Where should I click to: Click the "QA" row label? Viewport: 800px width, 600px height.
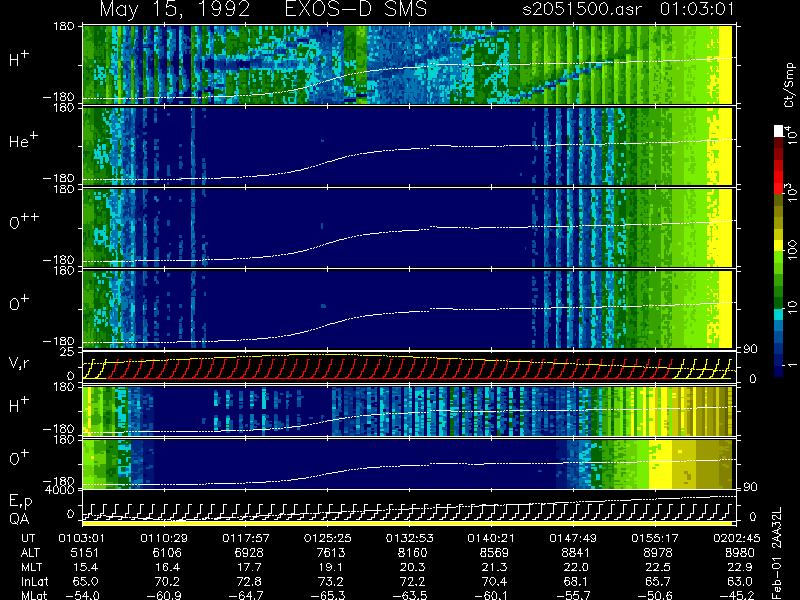pyautogui.click(x=19, y=519)
